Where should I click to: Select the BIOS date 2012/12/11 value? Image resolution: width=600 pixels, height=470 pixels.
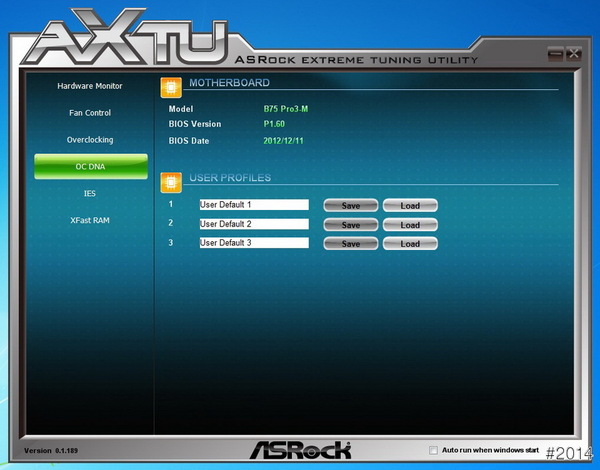tap(283, 140)
